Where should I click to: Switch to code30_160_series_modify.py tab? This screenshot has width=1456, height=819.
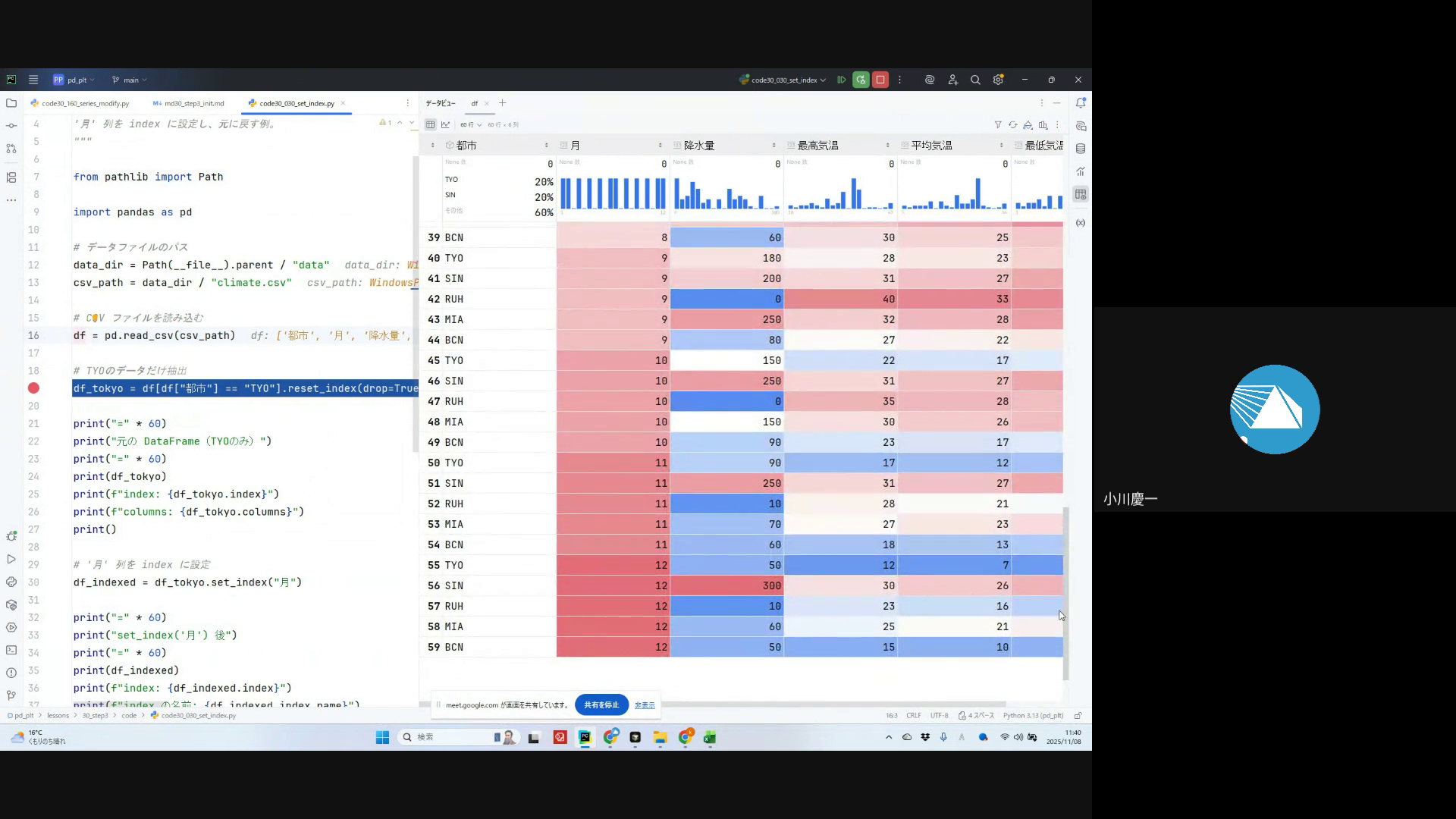[85, 103]
